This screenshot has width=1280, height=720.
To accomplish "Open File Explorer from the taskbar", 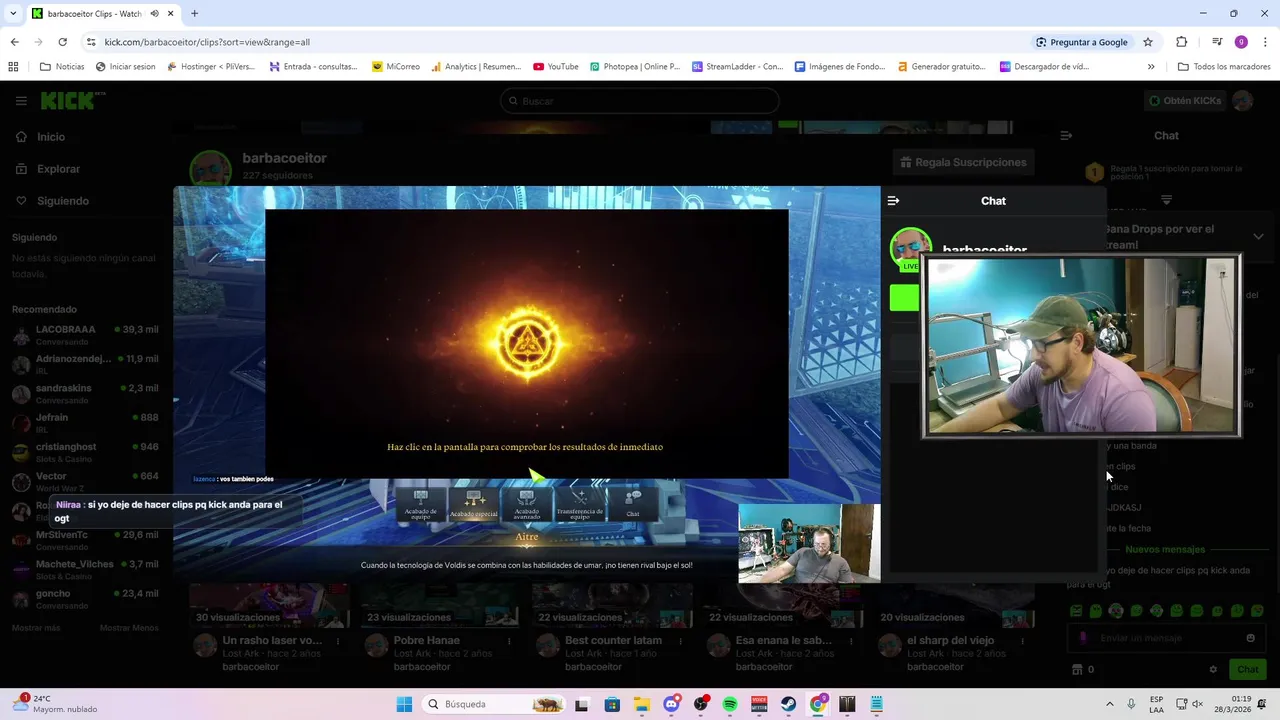I will (x=641, y=704).
